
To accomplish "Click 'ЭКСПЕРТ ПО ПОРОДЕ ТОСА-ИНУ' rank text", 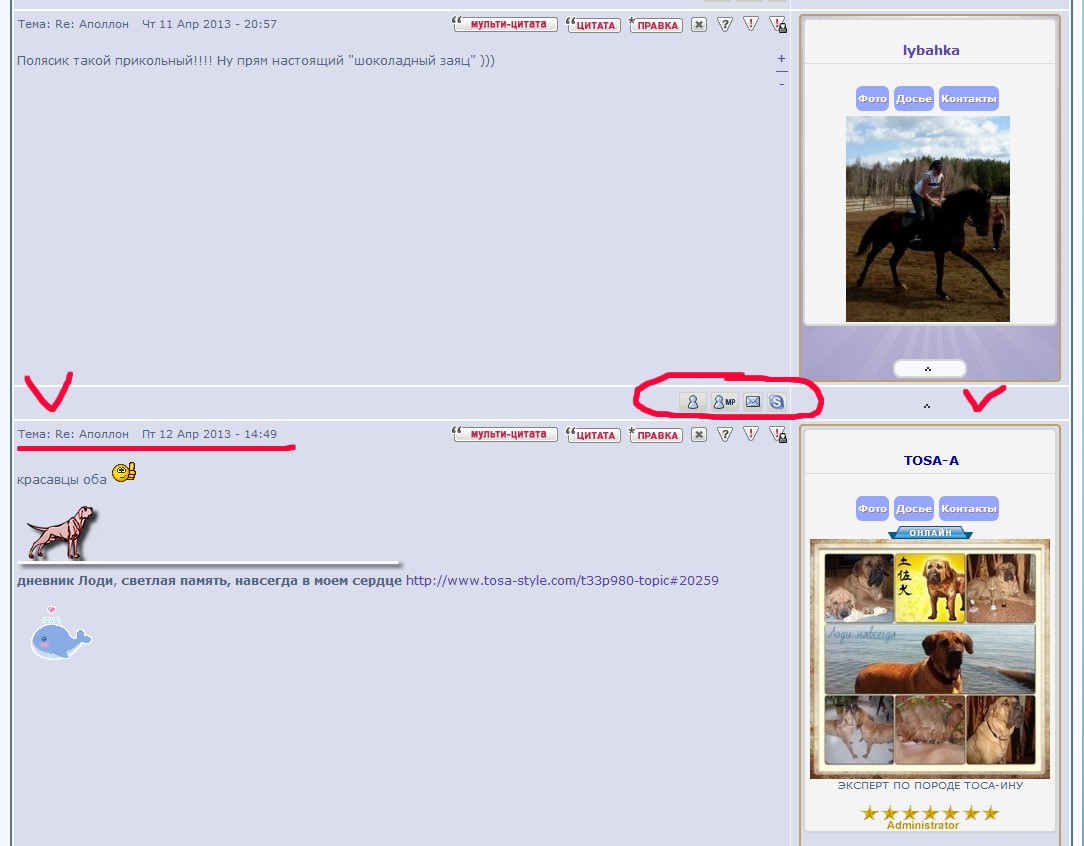I will click(930, 785).
